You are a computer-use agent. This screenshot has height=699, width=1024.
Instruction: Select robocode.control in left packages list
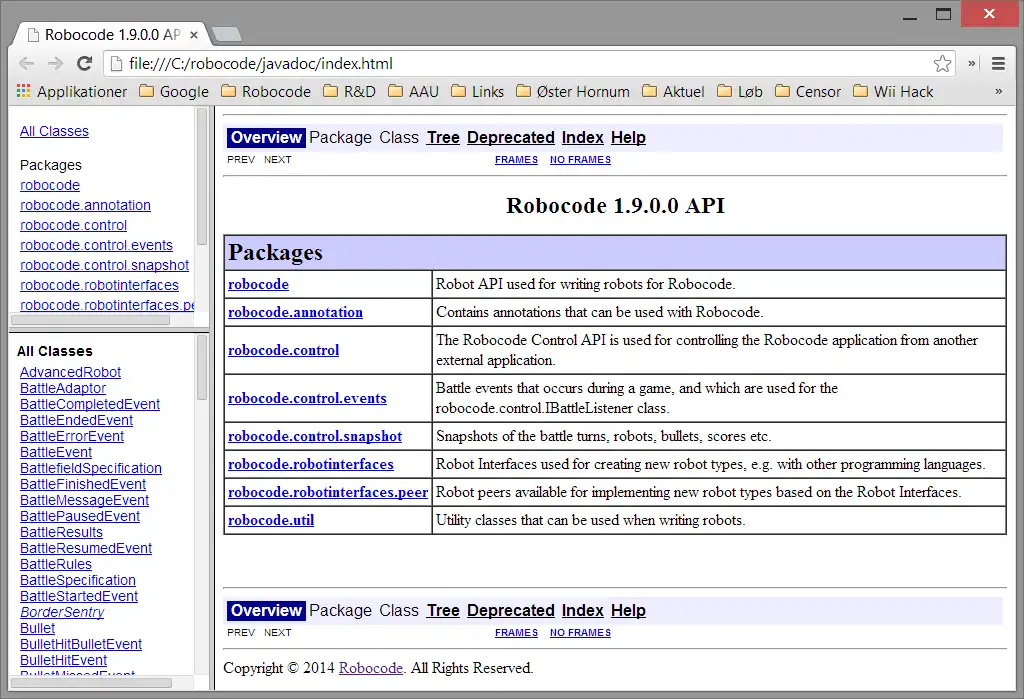(x=73, y=225)
